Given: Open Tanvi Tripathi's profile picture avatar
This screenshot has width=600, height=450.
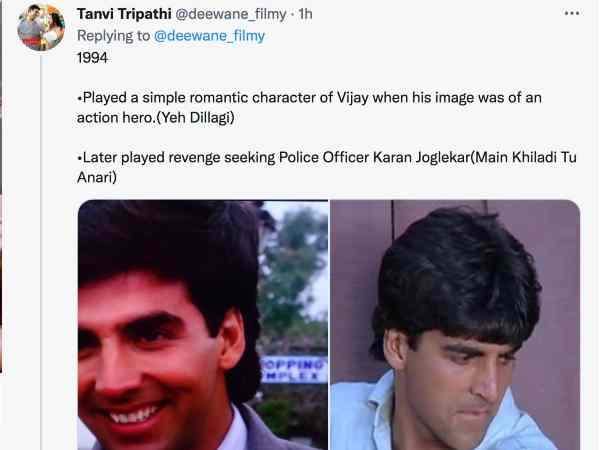Looking at the screenshot, I should [41, 28].
